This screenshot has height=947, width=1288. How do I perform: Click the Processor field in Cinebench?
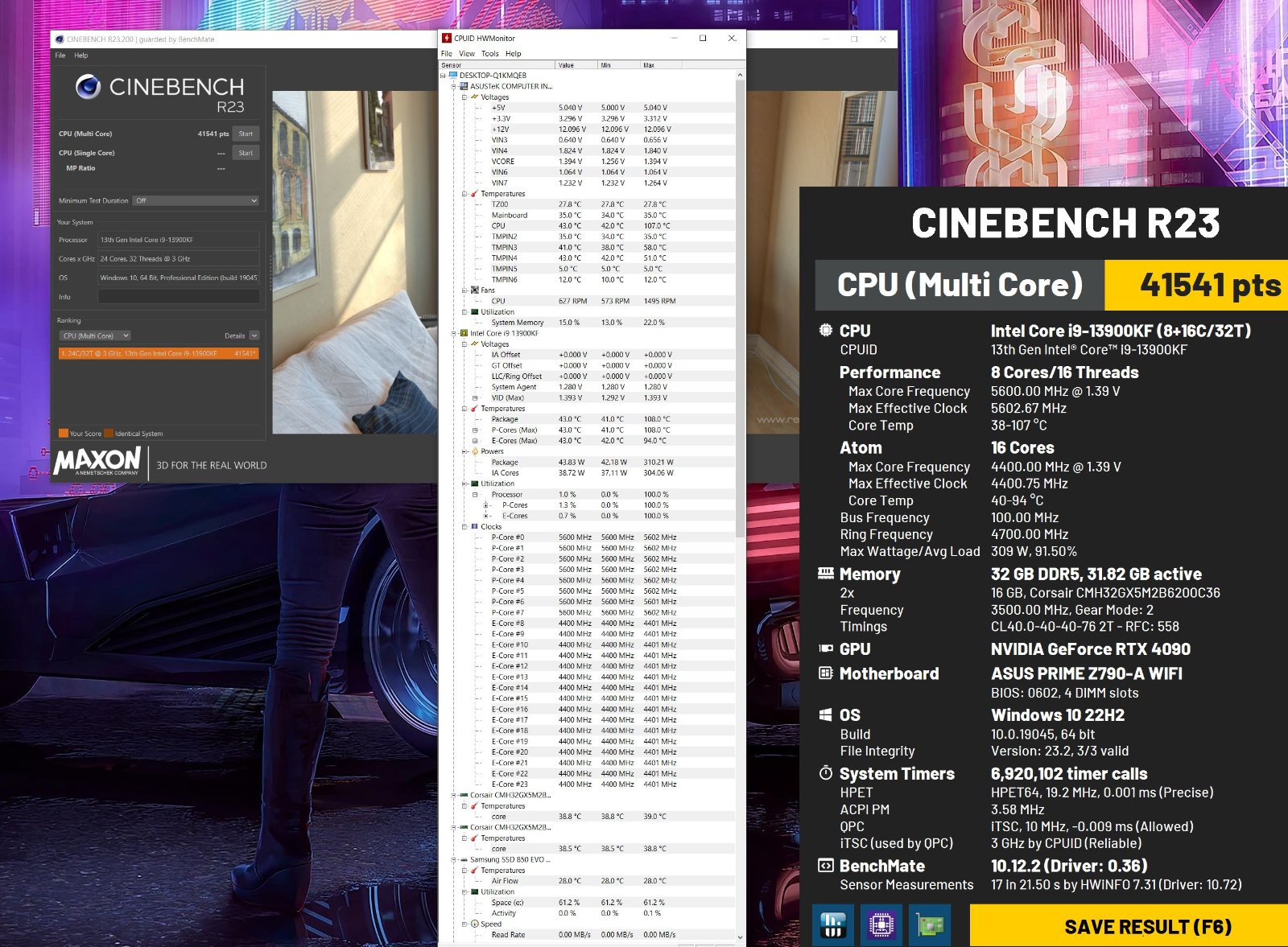click(179, 240)
